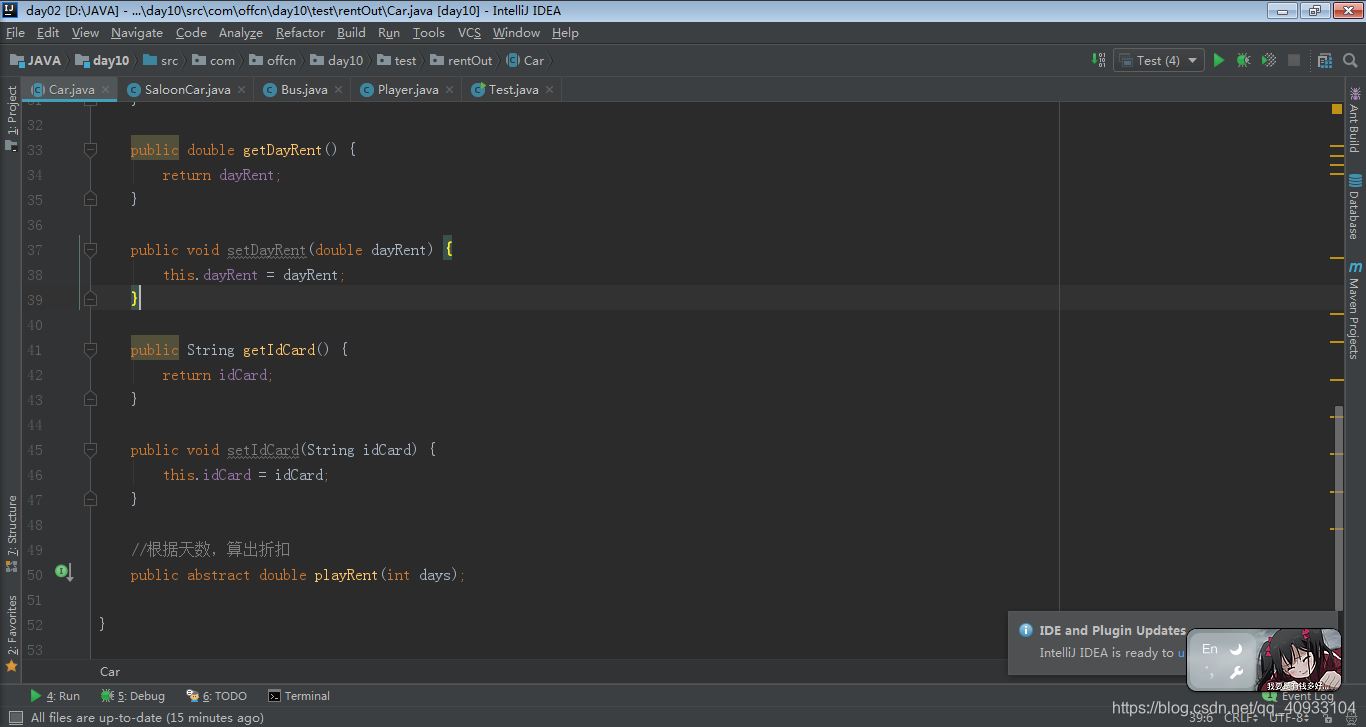The image size is (1366, 727).
Task: Click the vertical editor scrollbar thumb
Action: (x=1339, y=507)
